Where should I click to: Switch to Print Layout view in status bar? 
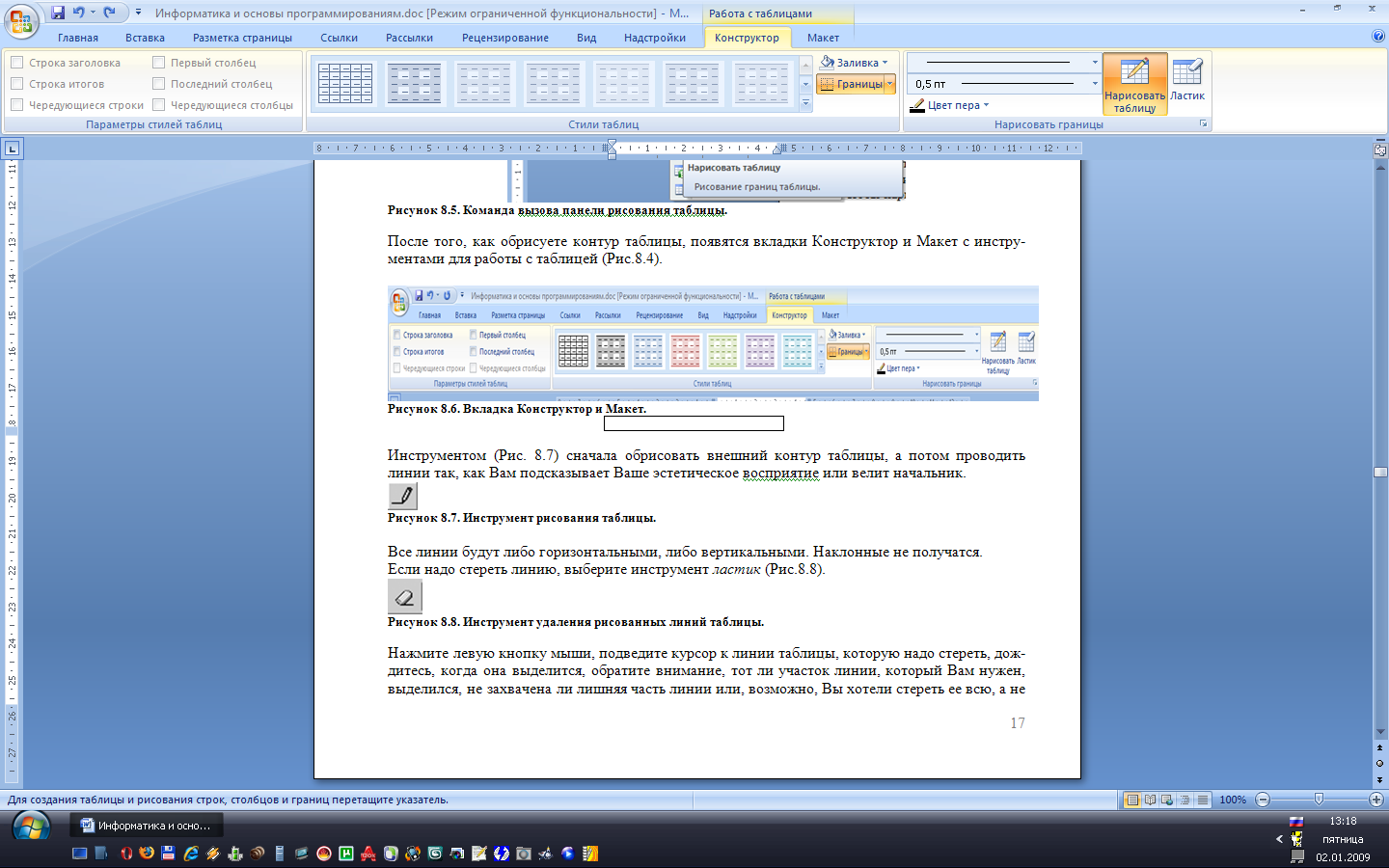pyautogui.click(x=1132, y=800)
